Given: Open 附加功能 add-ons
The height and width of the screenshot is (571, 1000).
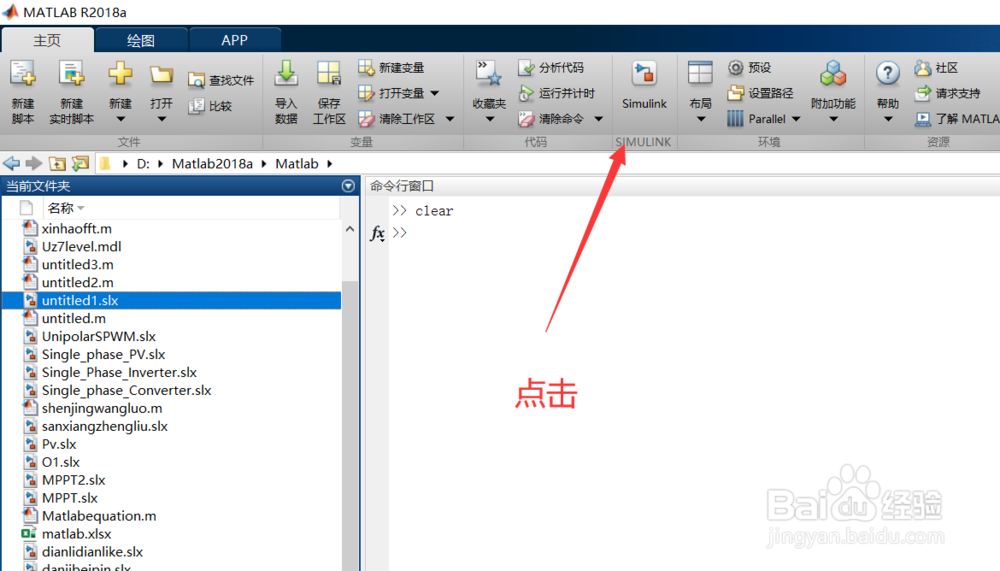Looking at the screenshot, I should (833, 93).
